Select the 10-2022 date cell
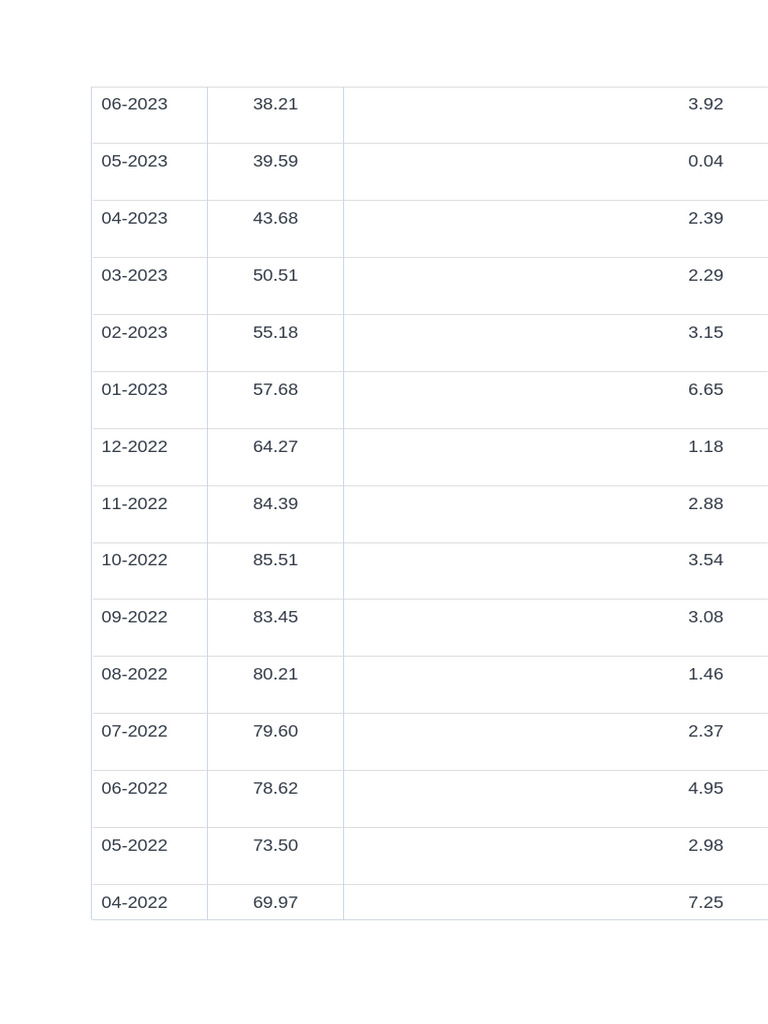This screenshot has height=1024, width=768. coord(135,560)
